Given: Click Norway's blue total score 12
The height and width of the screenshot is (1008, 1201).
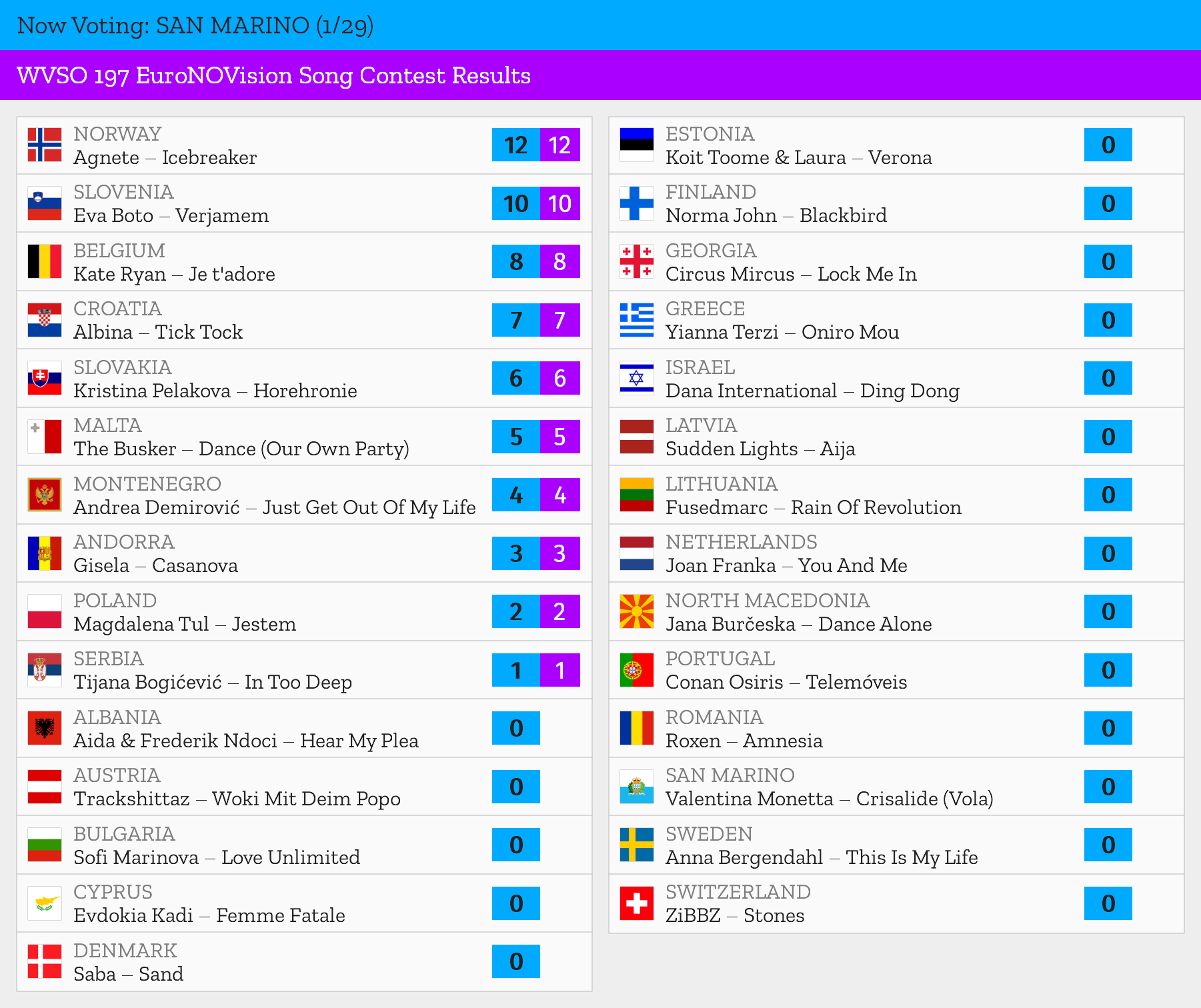Looking at the screenshot, I should pos(516,145).
